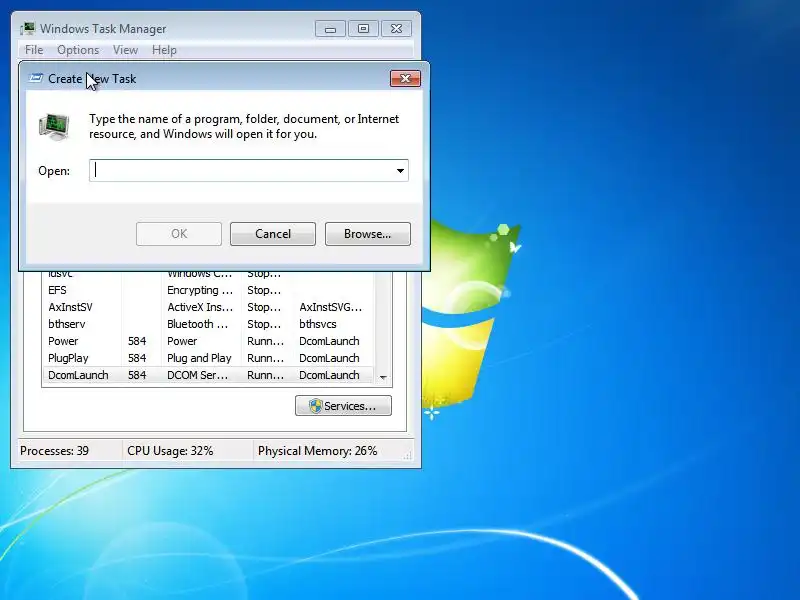Expand the Open combo box dropdown arrow
Screen dimensions: 800x600
tap(401, 170)
